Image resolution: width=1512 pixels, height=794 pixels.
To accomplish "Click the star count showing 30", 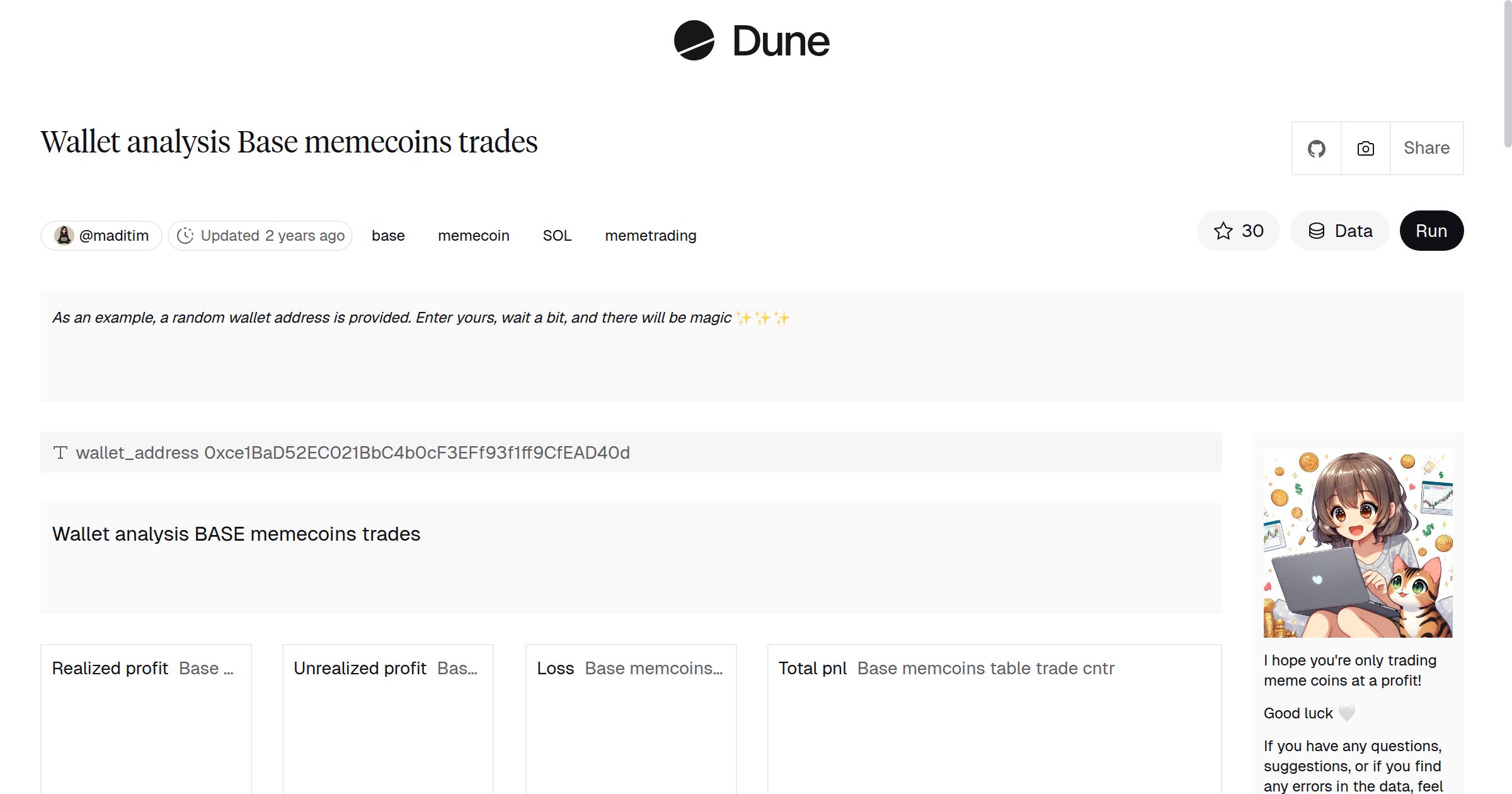I will click(1252, 231).
